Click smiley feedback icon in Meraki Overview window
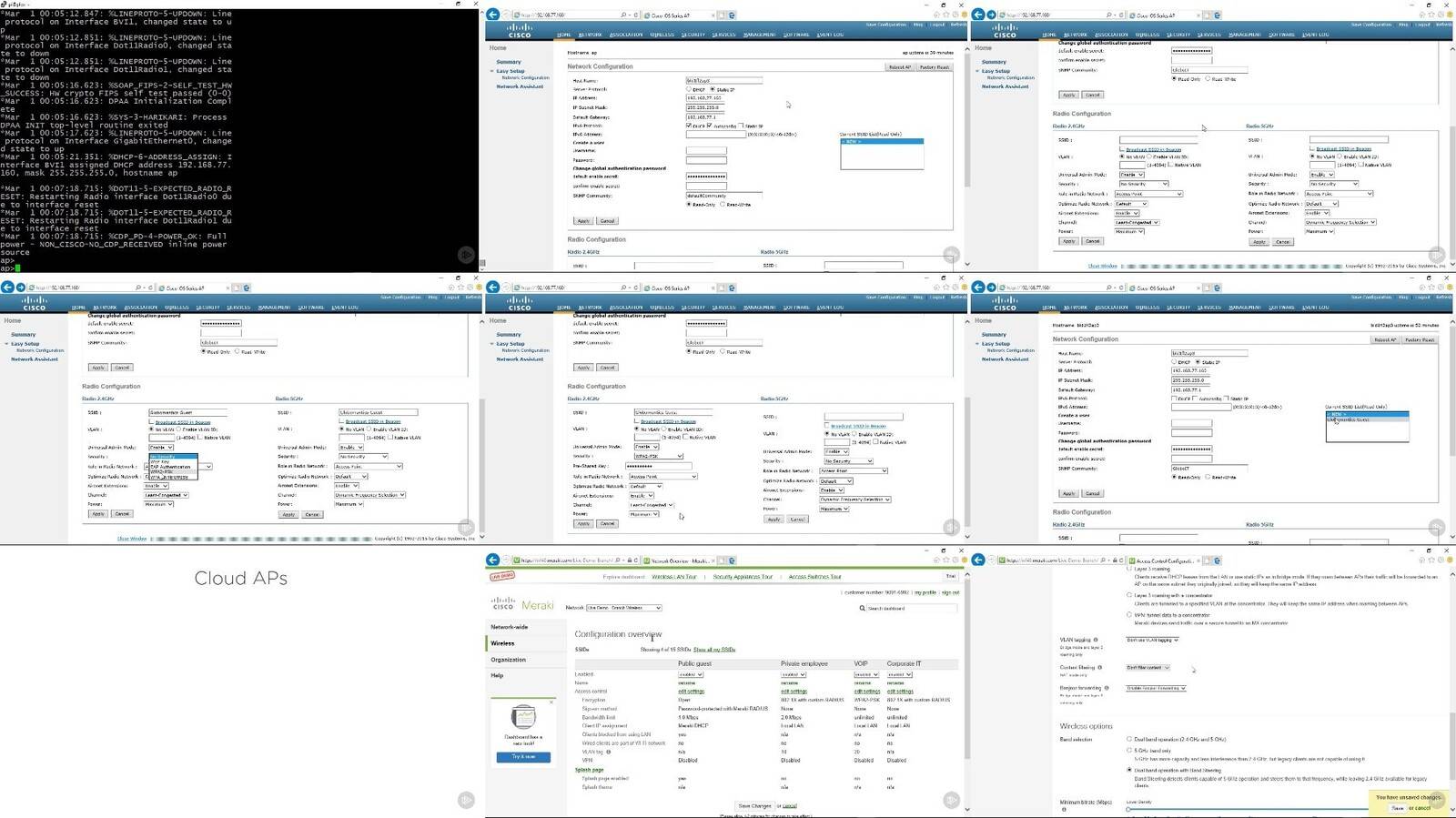Image resolution: width=1456 pixels, height=818 pixels. (964, 560)
